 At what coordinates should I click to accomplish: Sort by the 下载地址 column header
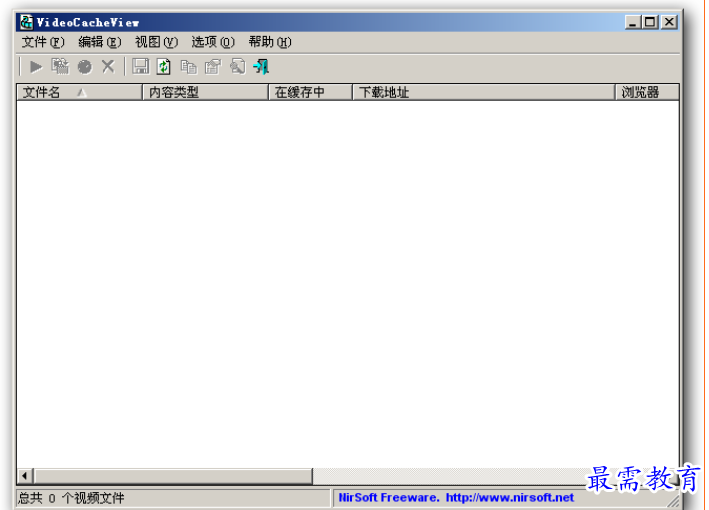484,92
